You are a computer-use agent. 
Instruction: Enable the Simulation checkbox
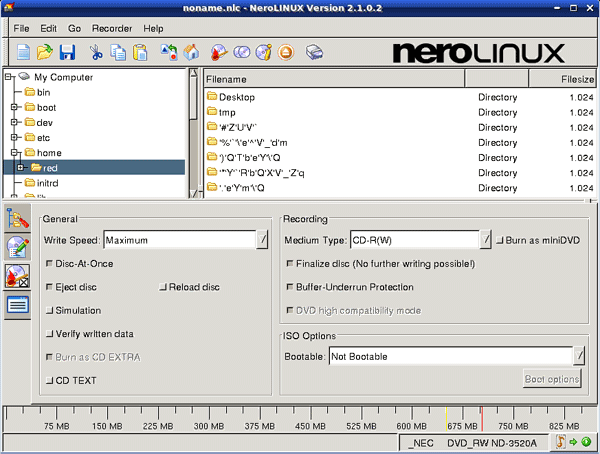(x=49, y=310)
